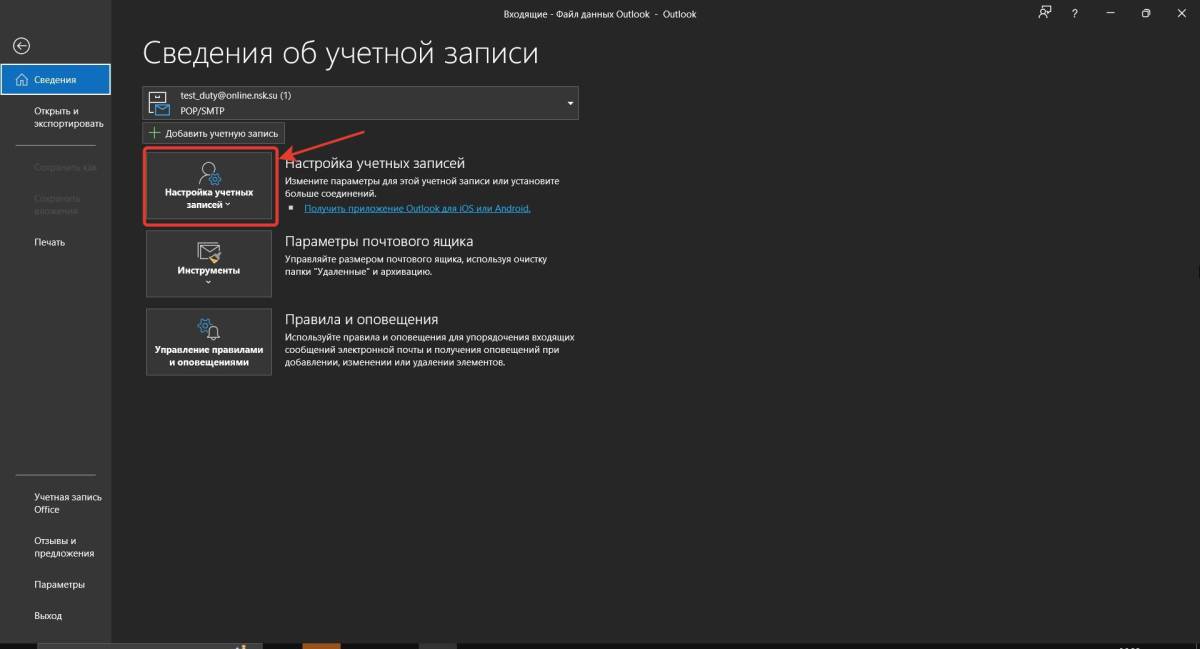Click the back arrow to exit backstage
Viewport: 1200px width, 649px height.
pos(21,46)
